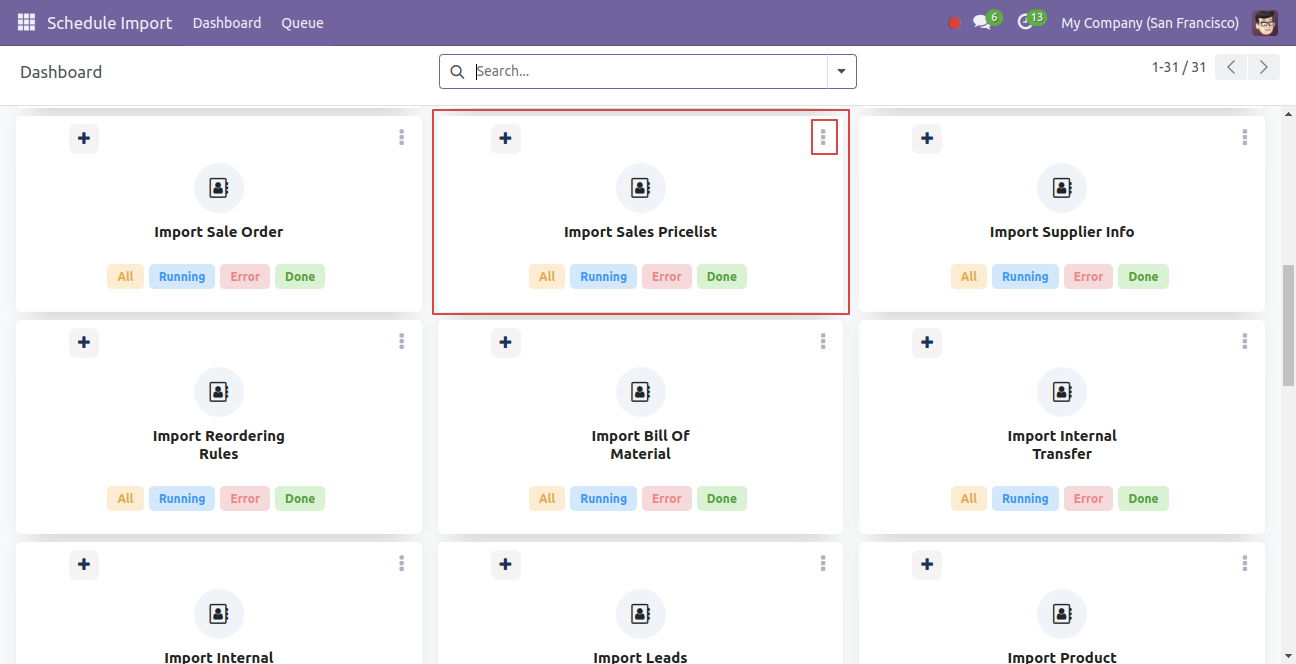The width and height of the screenshot is (1296, 664).
Task: Open three-dot menu on Import Sale Order card
Action: click(401, 137)
